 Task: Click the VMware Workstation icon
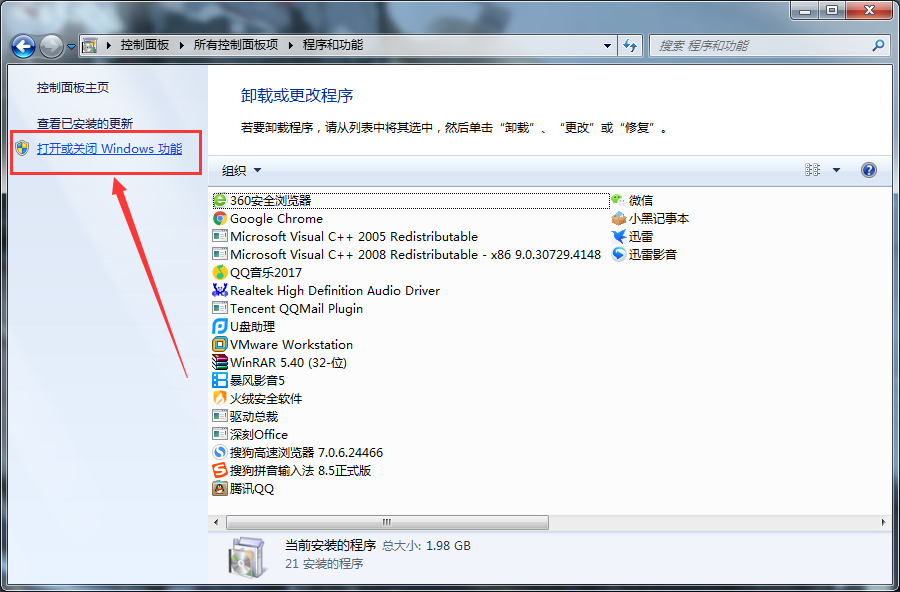tap(220, 345)
